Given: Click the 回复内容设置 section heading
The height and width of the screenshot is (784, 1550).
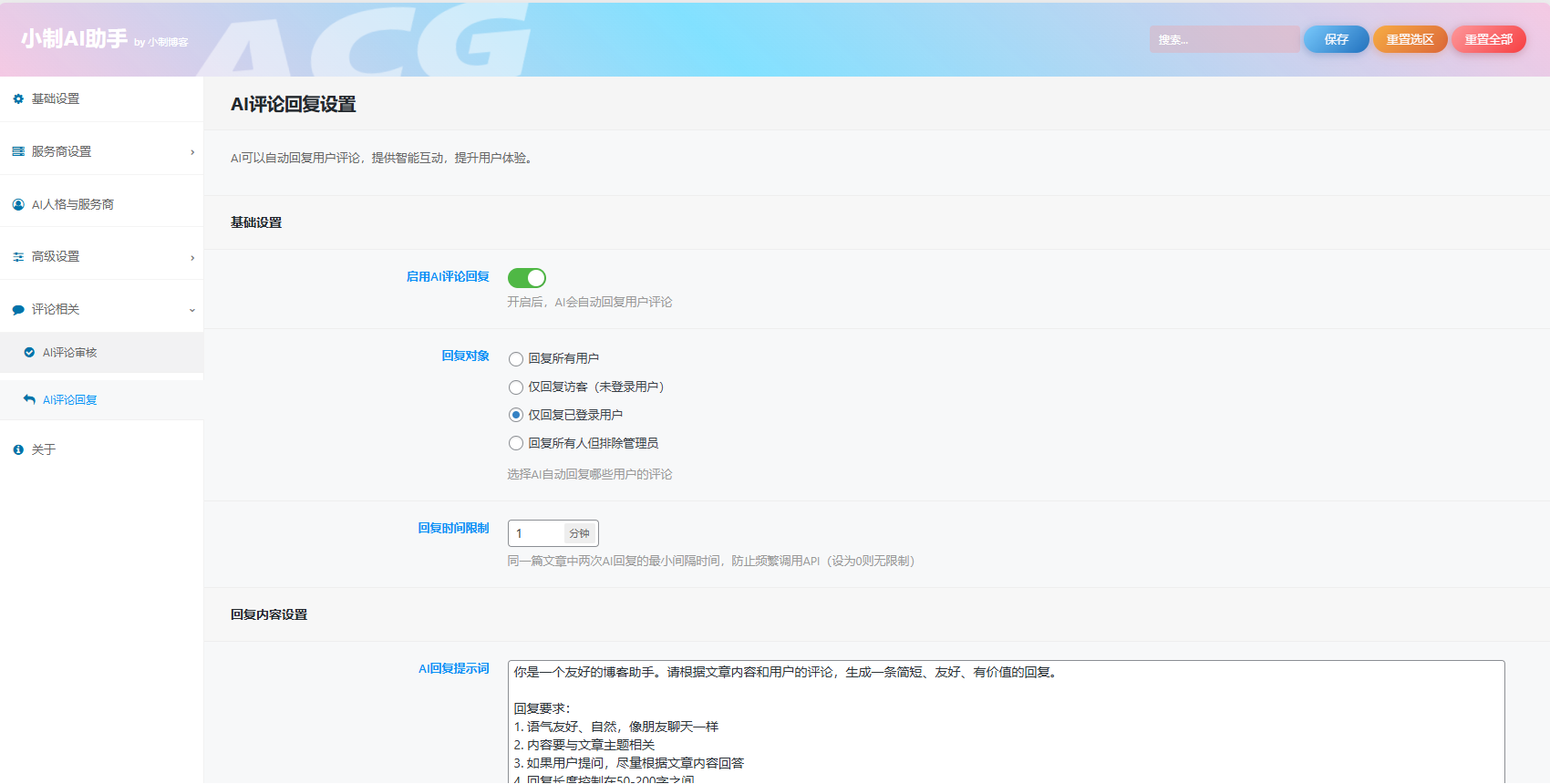Looking at the screenshot, I should pyautogui.click(x=269, y=614).
